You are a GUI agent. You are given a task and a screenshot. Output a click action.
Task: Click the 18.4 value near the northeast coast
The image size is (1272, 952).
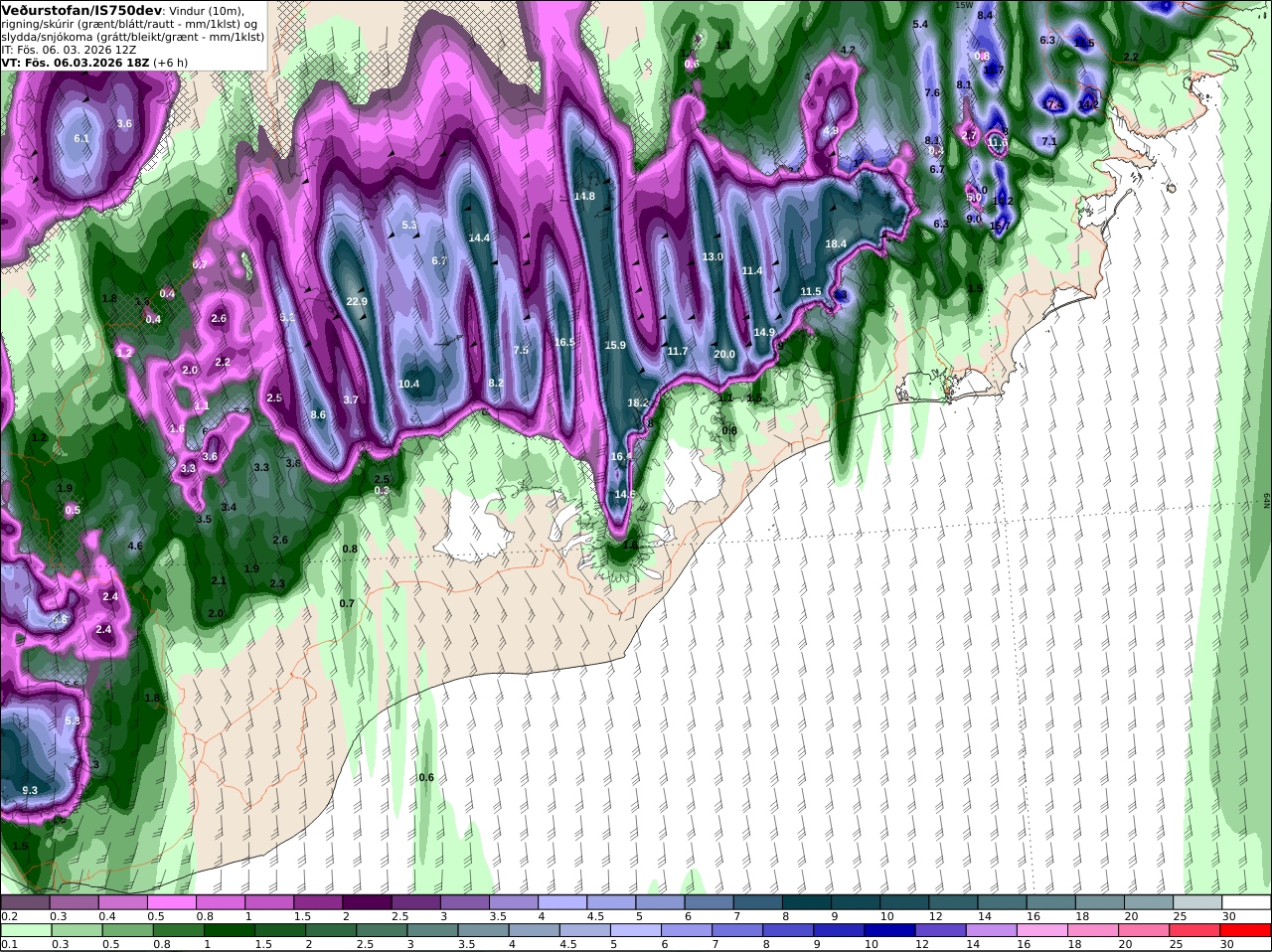pos(836,243)
